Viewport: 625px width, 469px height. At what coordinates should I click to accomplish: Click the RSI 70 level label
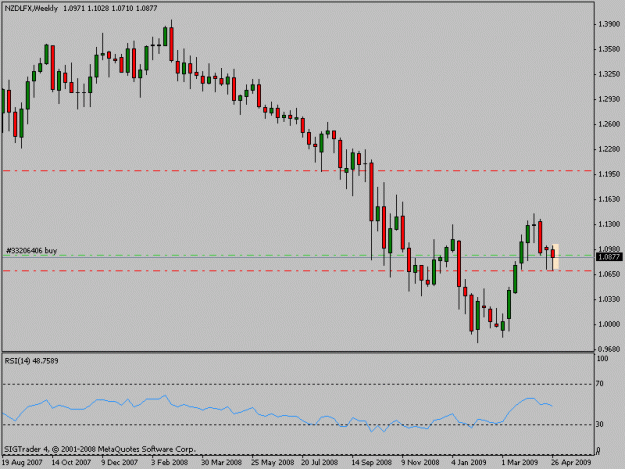(599, 384)
